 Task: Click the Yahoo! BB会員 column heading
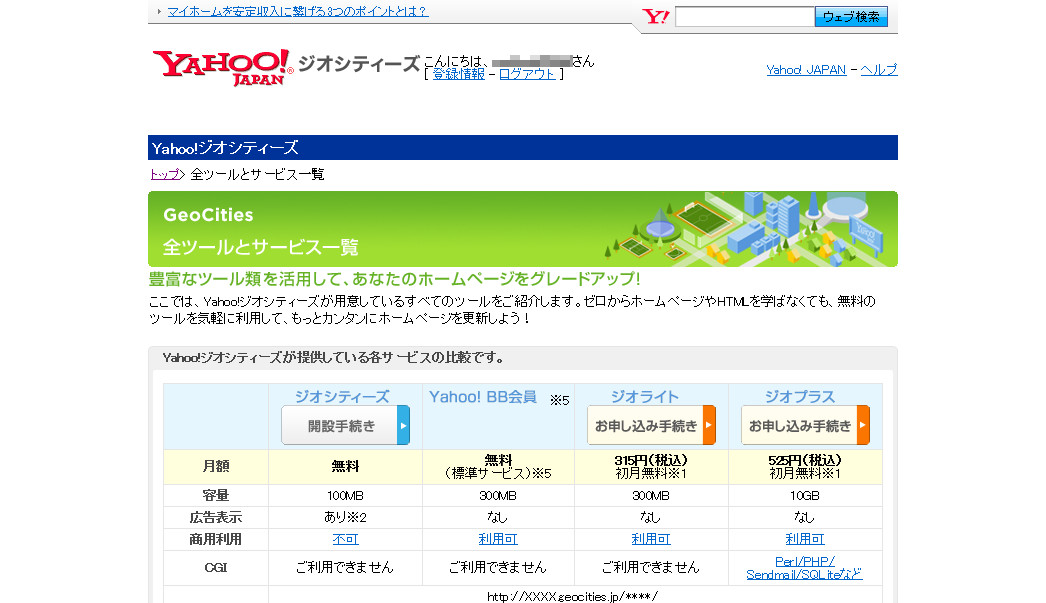click(483, 397)
